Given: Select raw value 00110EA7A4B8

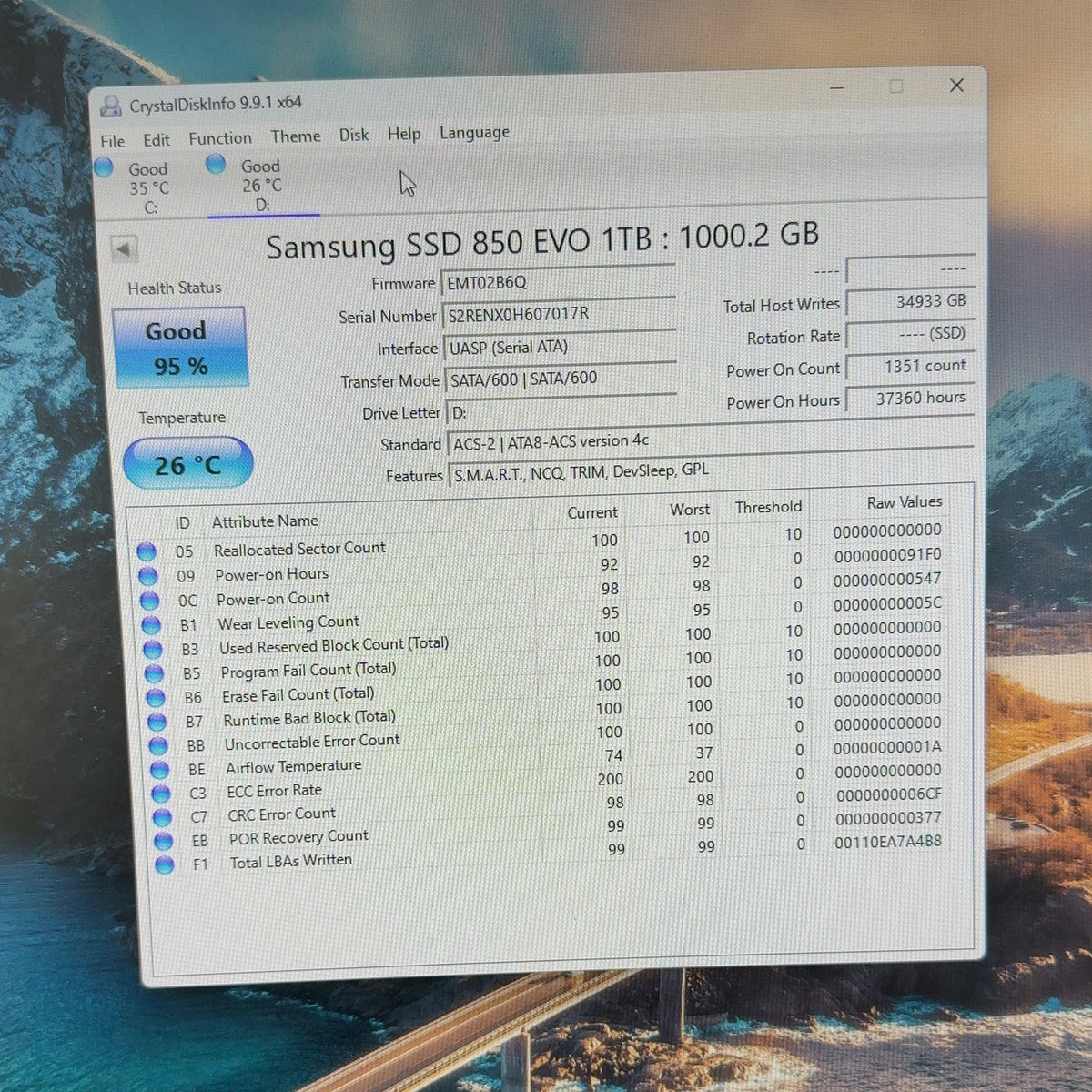Looking at the screenshot, I should [x=888, y=842].
